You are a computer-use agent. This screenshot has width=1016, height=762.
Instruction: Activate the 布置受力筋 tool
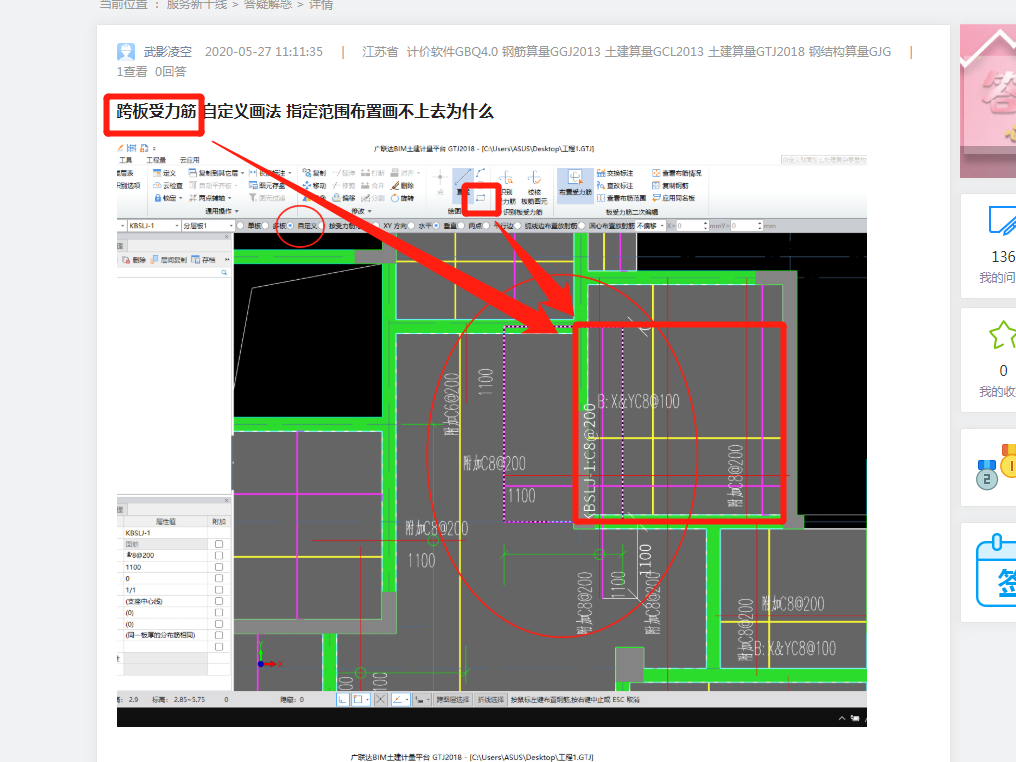[x=575, y=185]
